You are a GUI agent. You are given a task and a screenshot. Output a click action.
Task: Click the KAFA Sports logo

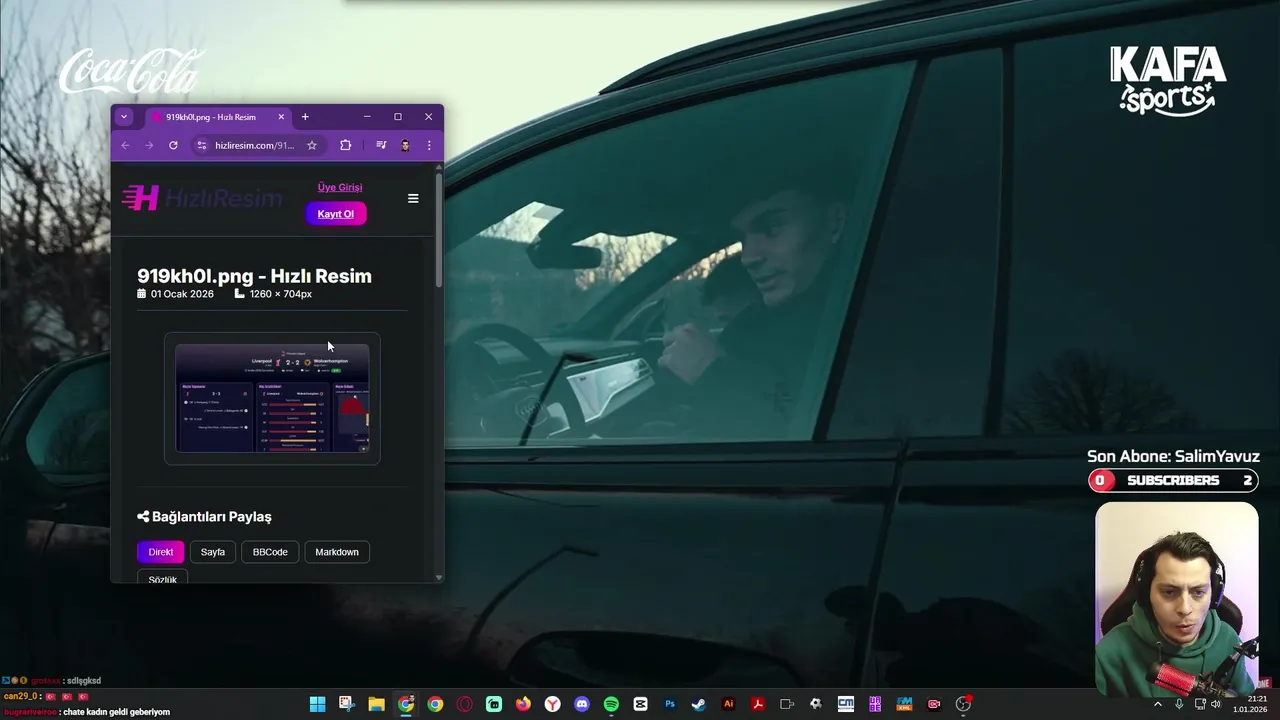[x=1167, y=80]
